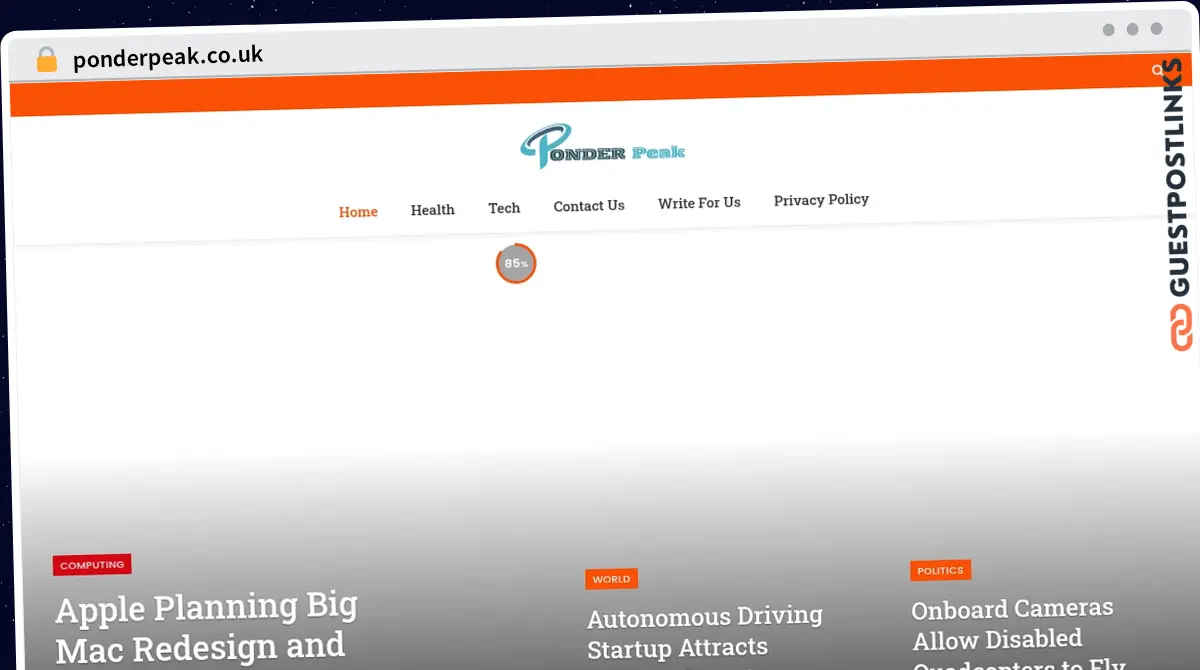Click the ponderpeak.co.uk address text
The image size is (1200, 670).
168,57
